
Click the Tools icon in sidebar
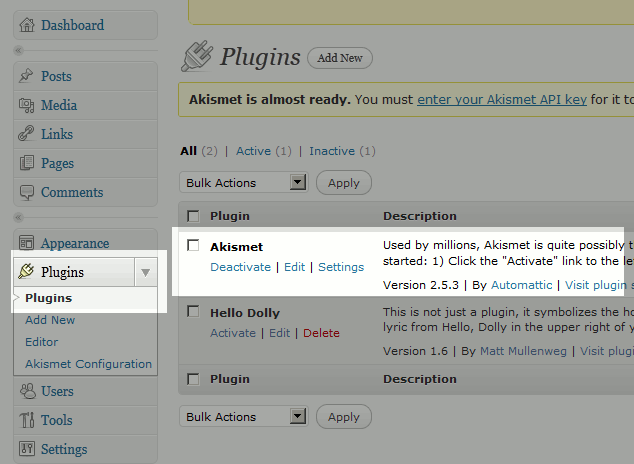27,420
